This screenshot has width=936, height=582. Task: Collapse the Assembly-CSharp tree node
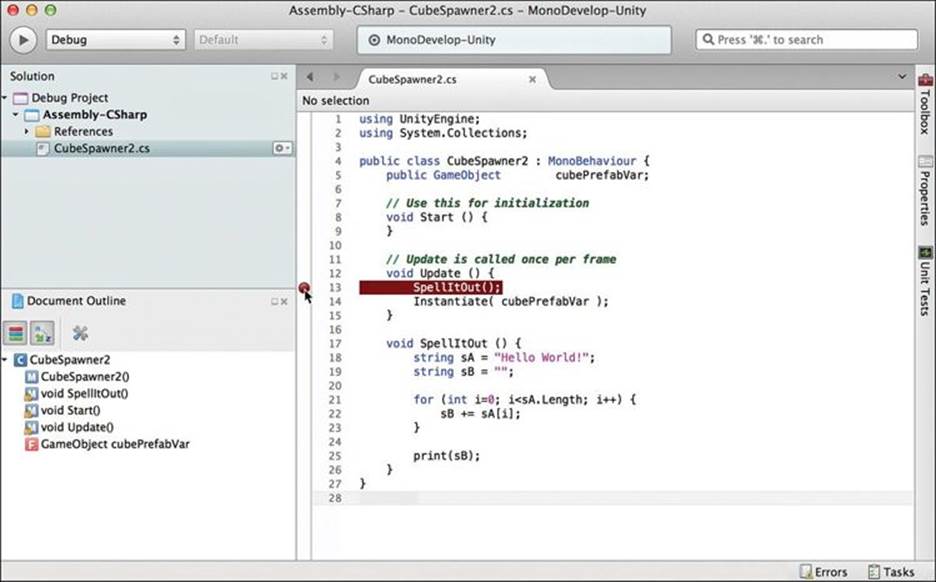(x=16, y=115)
